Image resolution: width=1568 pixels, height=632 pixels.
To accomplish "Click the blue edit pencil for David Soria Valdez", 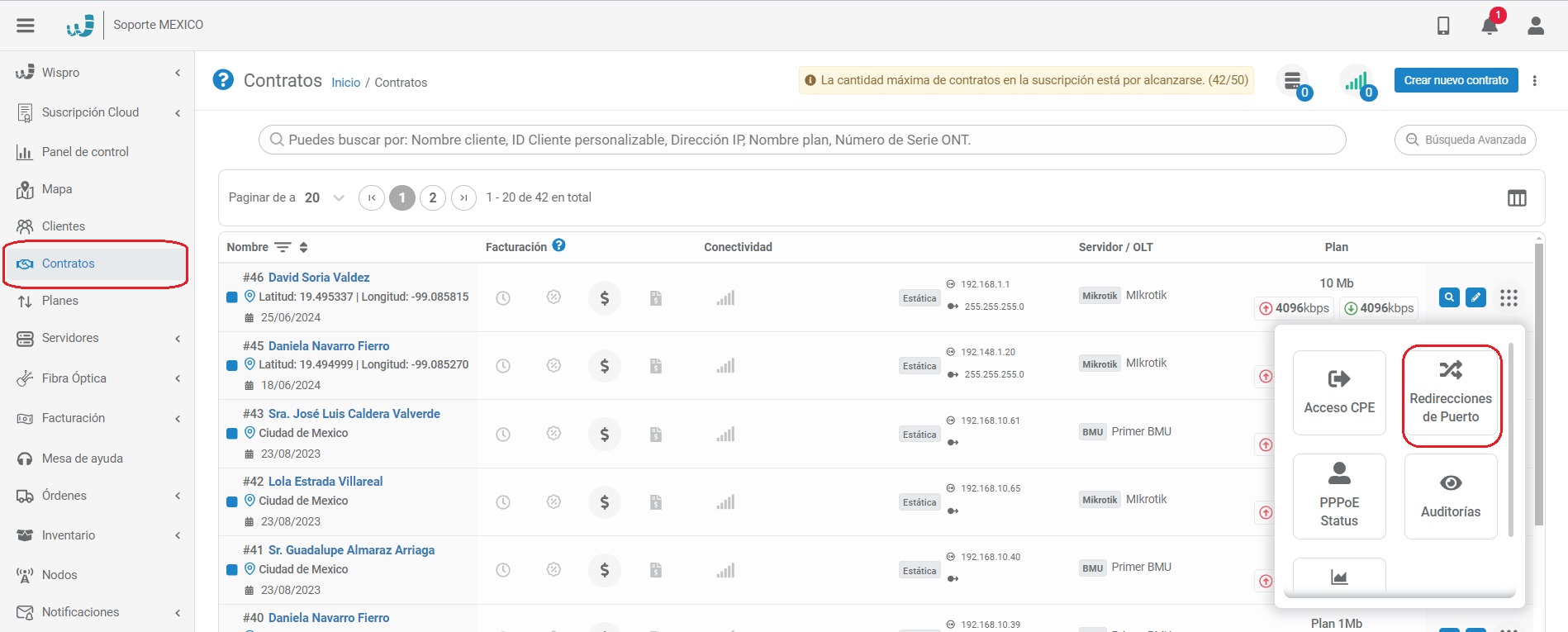I will pos(1475,297).
